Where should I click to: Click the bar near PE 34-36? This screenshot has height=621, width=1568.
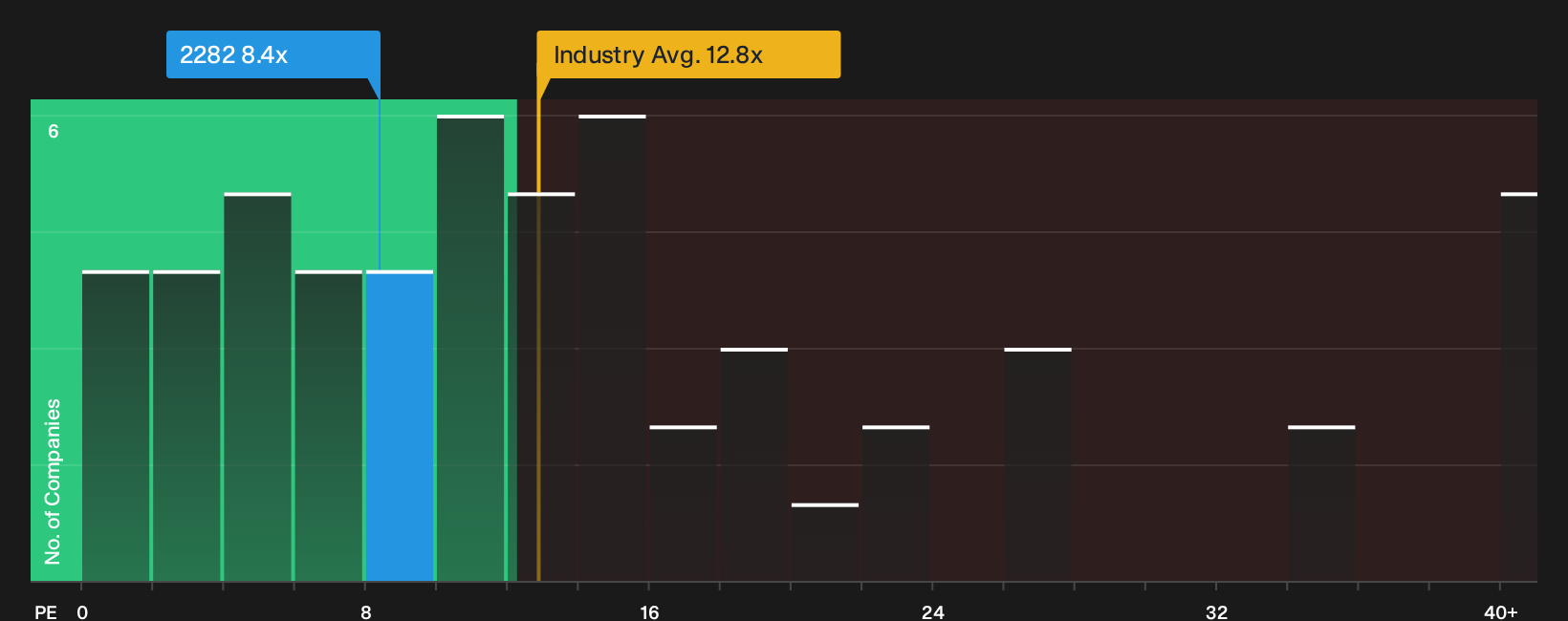[1321, 503]
